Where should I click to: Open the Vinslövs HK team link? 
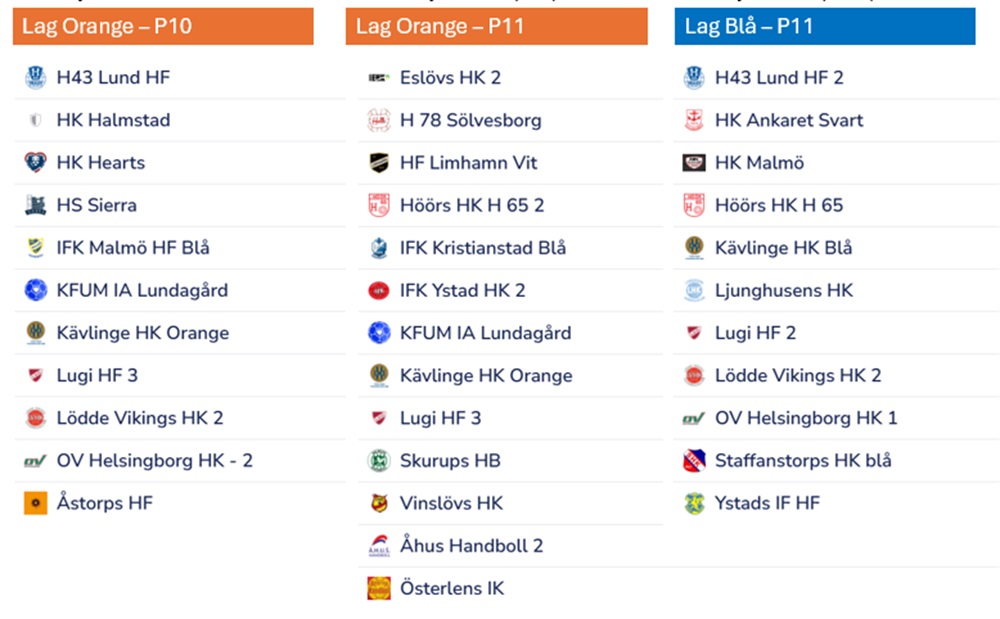452,503
